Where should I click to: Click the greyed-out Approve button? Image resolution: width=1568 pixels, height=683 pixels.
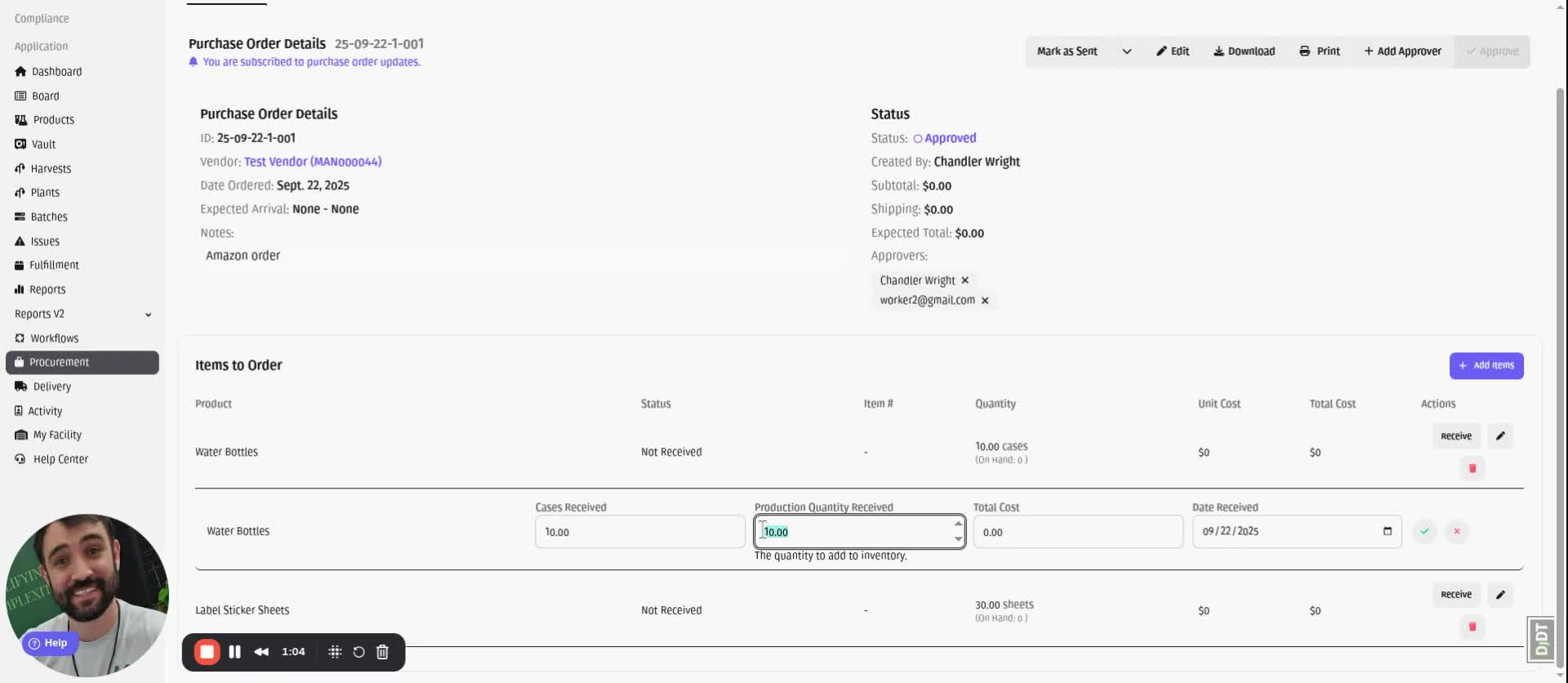(x=1492, y=51)
